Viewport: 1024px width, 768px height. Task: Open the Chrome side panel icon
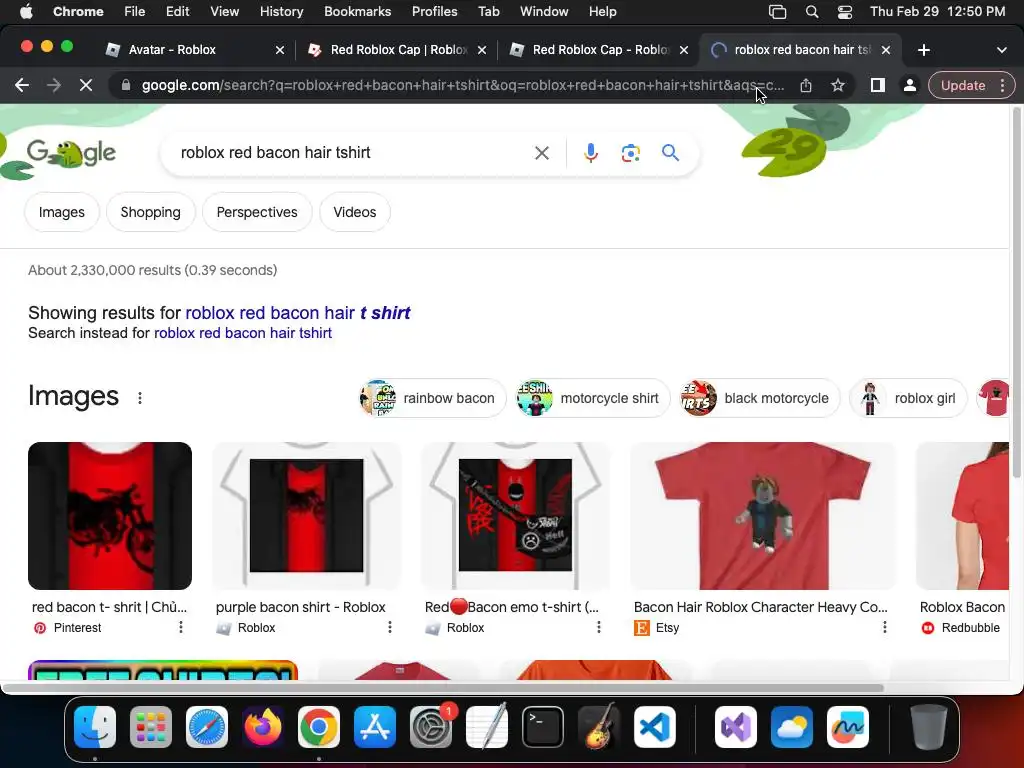pyautogui.click(x=878, y=85)
